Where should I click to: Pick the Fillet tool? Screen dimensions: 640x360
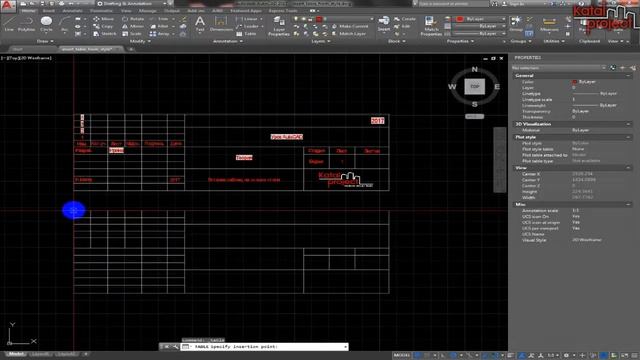coord(160,26)
